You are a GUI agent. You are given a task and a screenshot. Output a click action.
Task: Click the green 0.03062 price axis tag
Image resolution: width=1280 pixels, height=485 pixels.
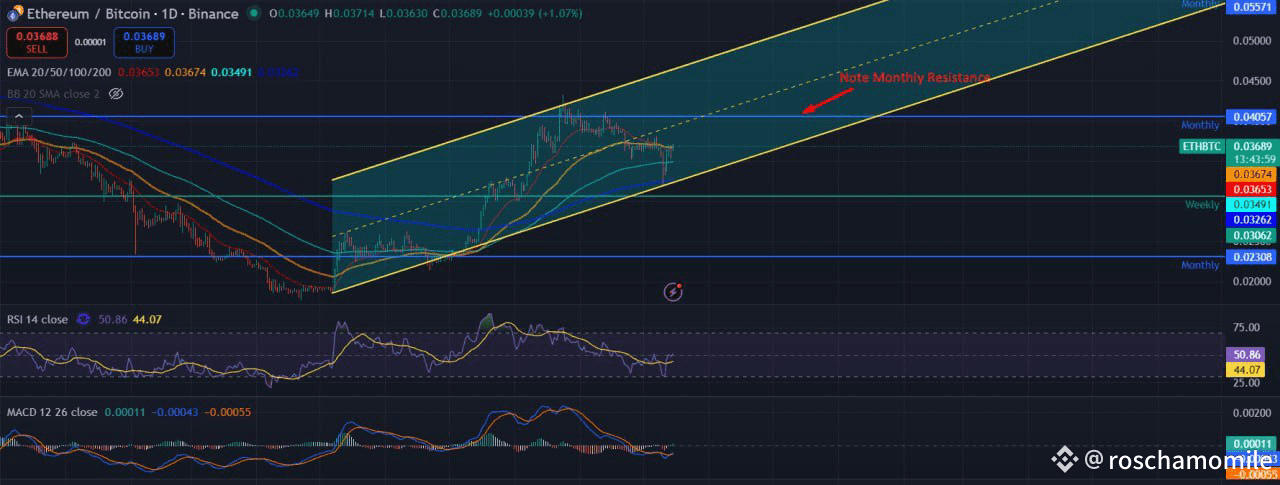(1252, 235)
